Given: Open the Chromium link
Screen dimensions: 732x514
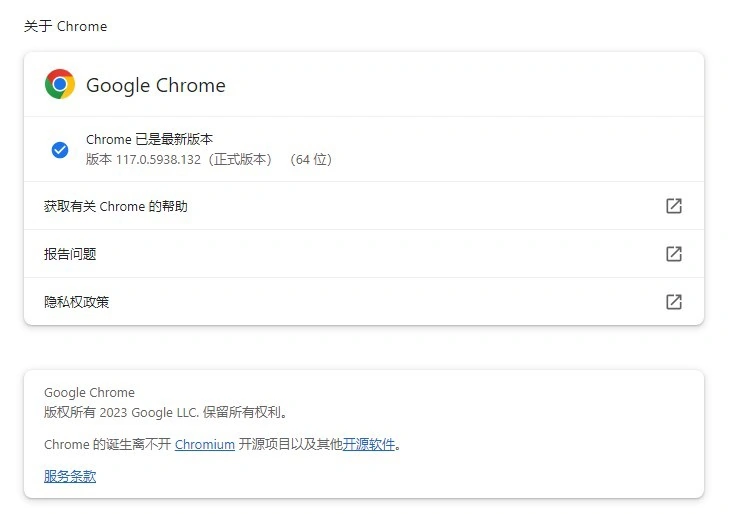Looking at the screenshot, I should coord(205,444).
